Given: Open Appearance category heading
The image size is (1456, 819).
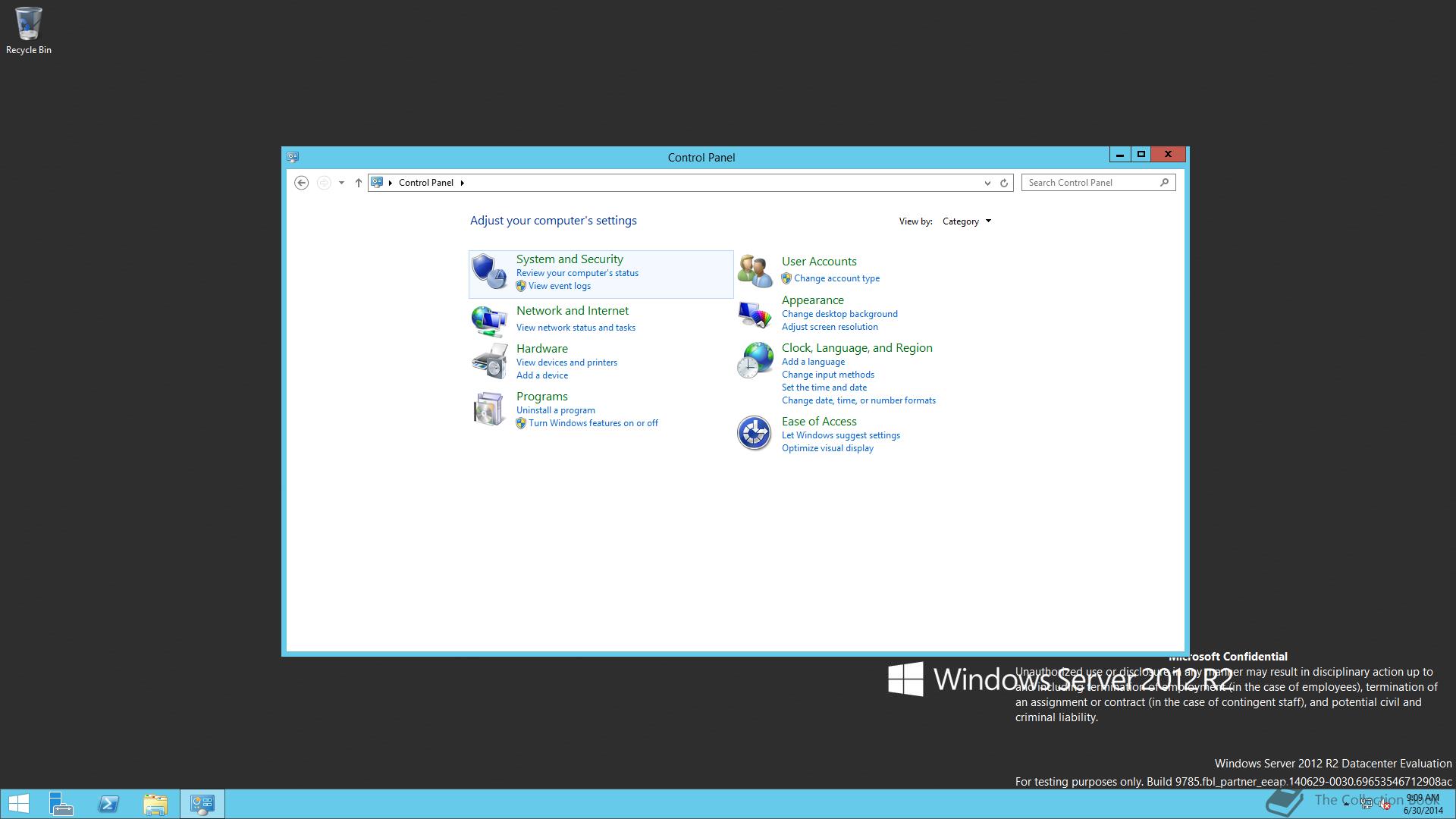Looking at the screenshot, I should [813, 300].
